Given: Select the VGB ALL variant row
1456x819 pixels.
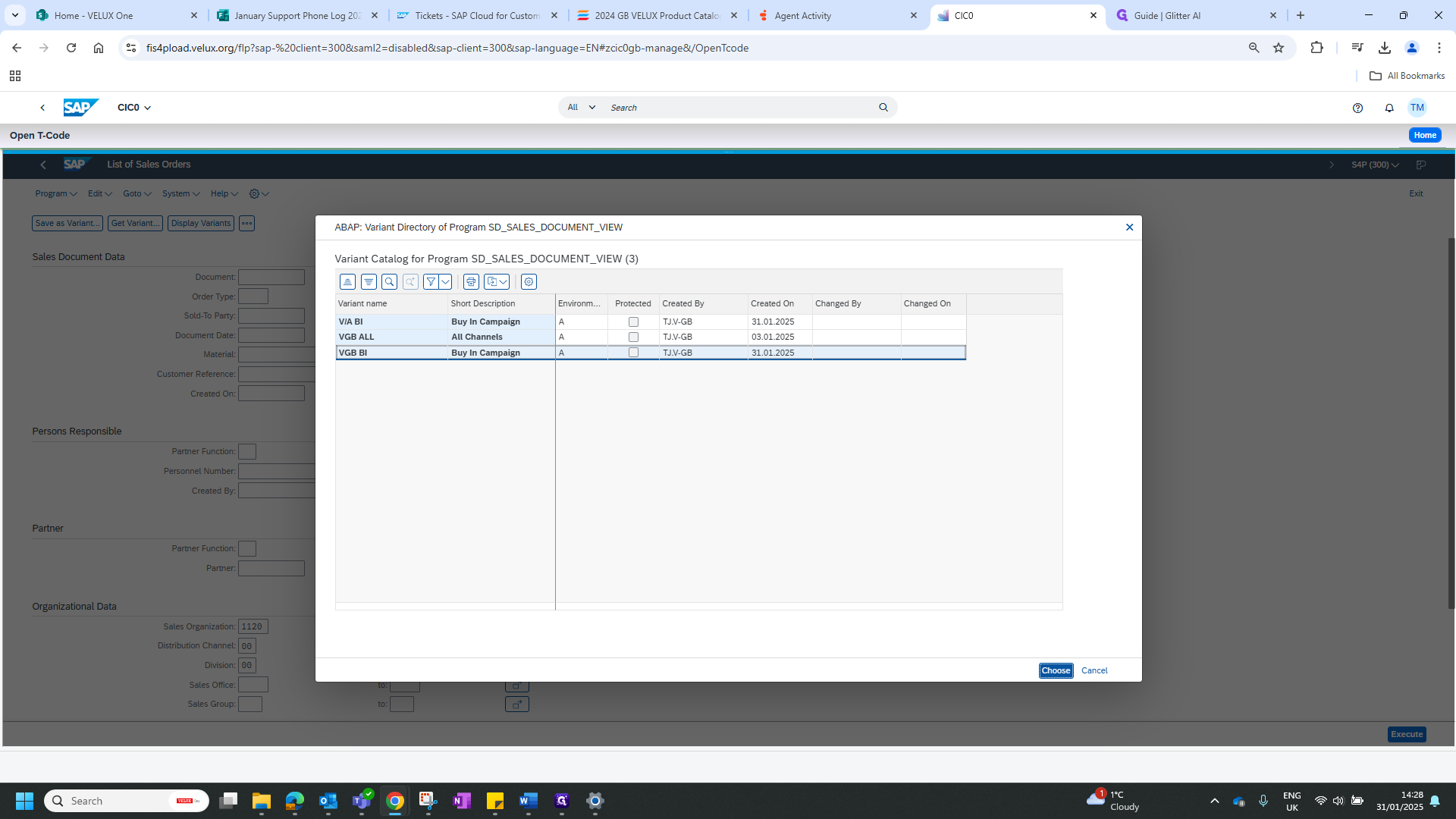Looking at the screenshot, I should pyautogui.click(x=651, y=337).
